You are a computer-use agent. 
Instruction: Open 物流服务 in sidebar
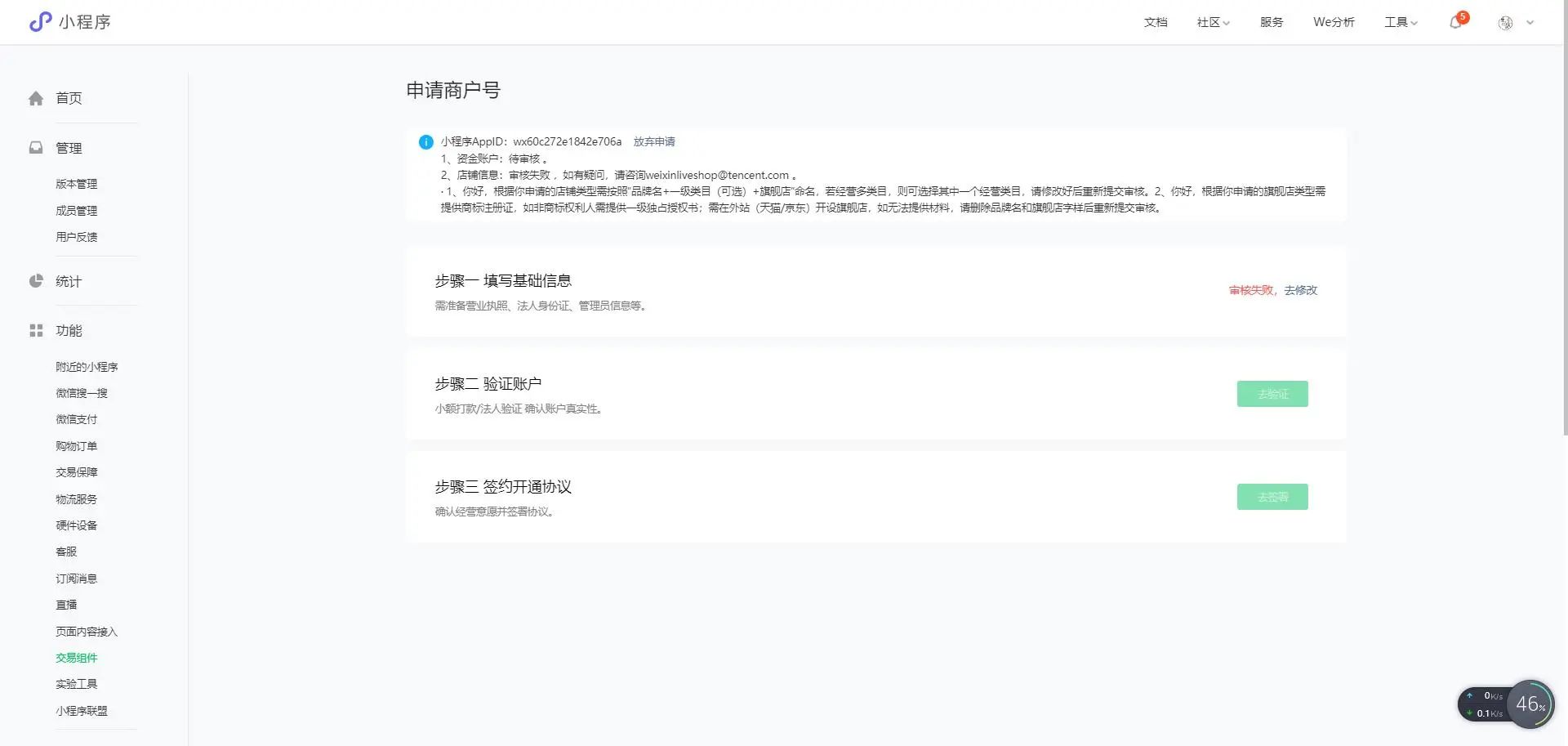76,499
